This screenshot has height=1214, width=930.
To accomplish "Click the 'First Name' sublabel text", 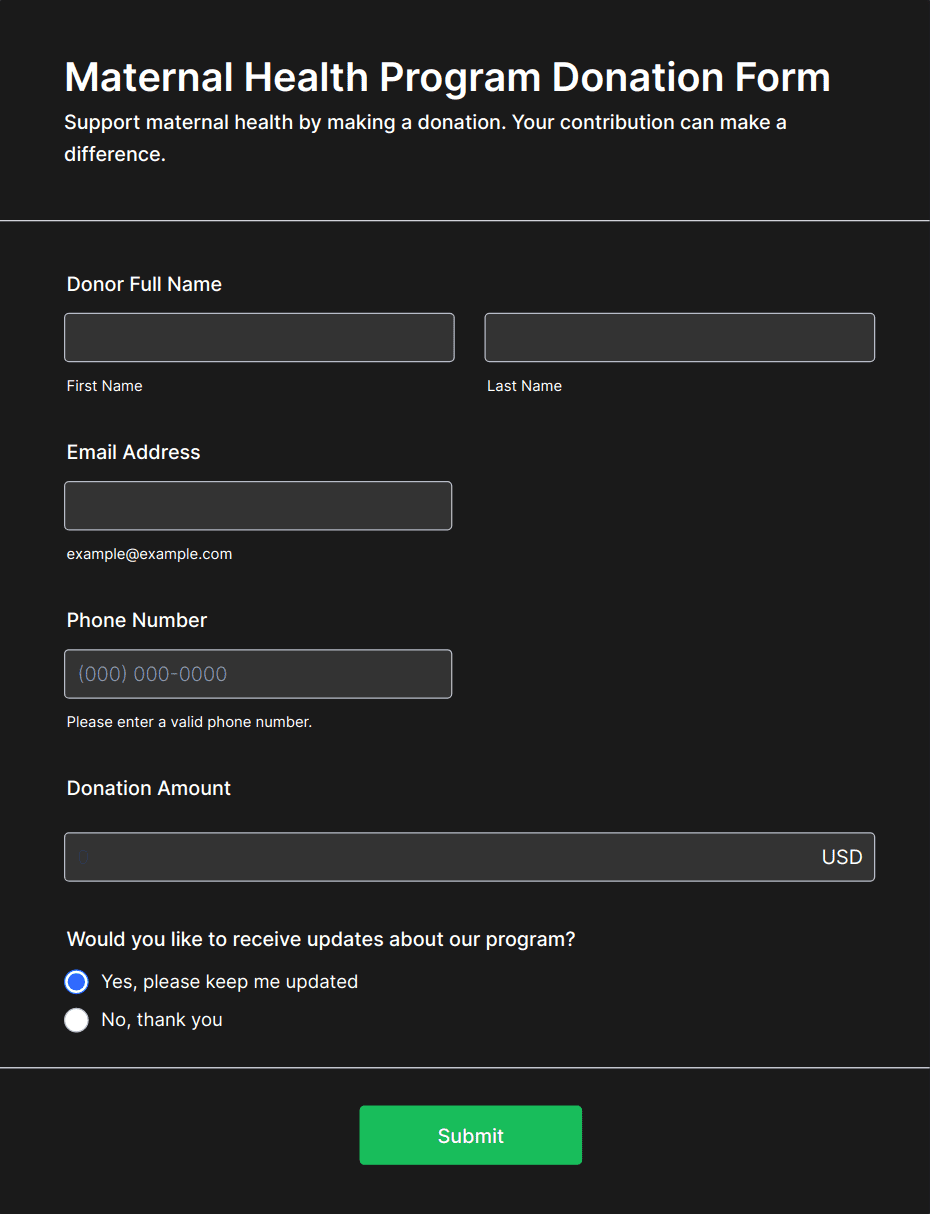I will (x=104, y=386).
